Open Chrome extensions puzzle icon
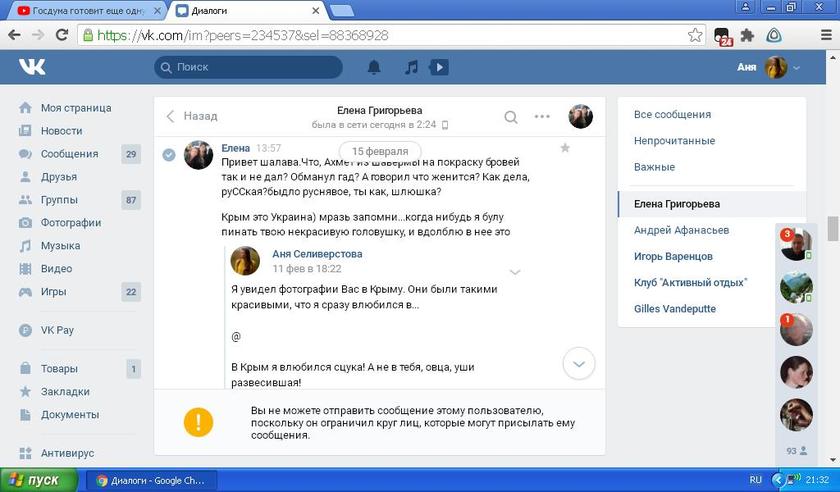840x492 pixels. pyautogui.click(x=747, y=35)
